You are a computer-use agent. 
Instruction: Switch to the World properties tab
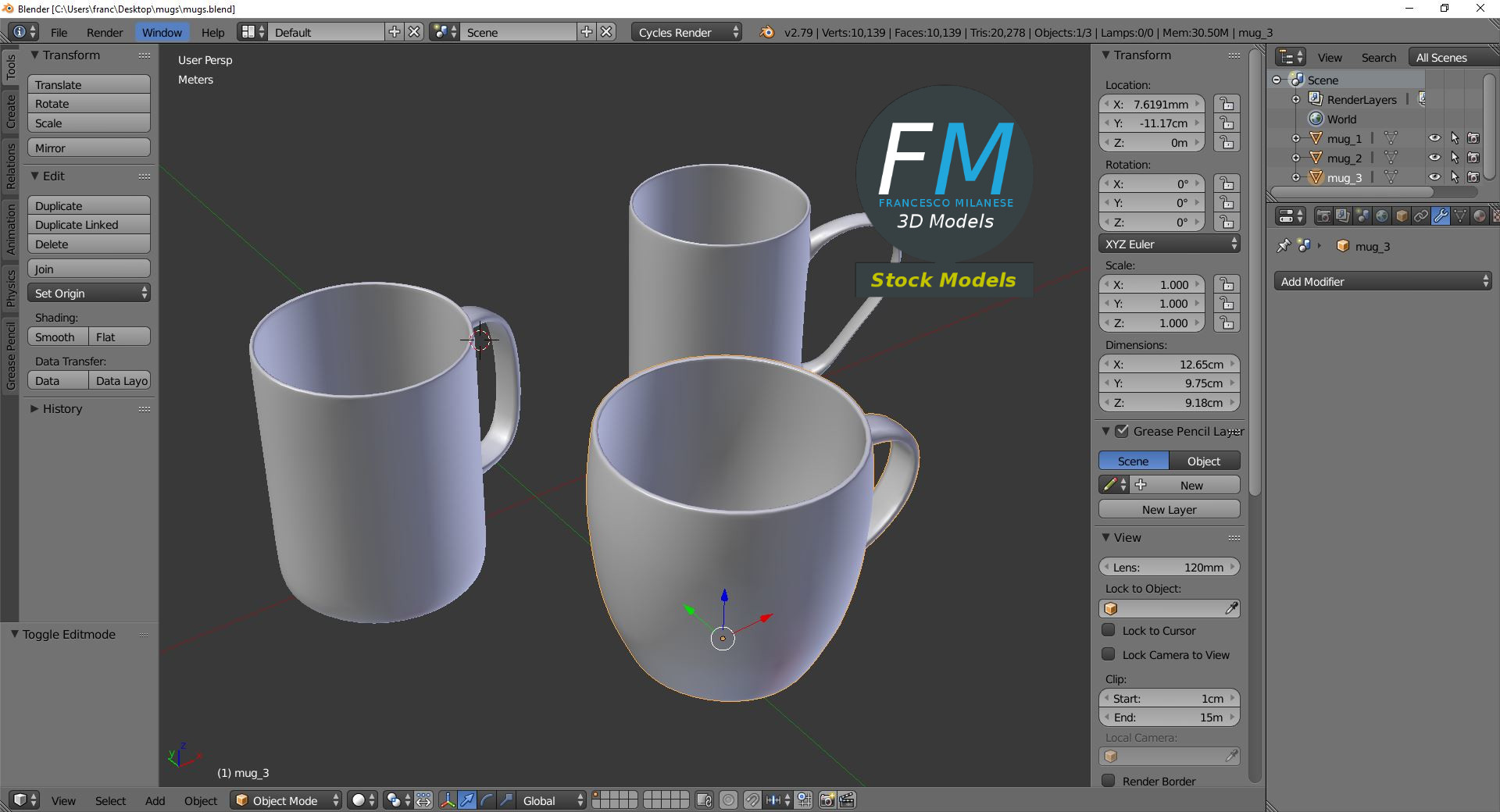click(1382, 216)
